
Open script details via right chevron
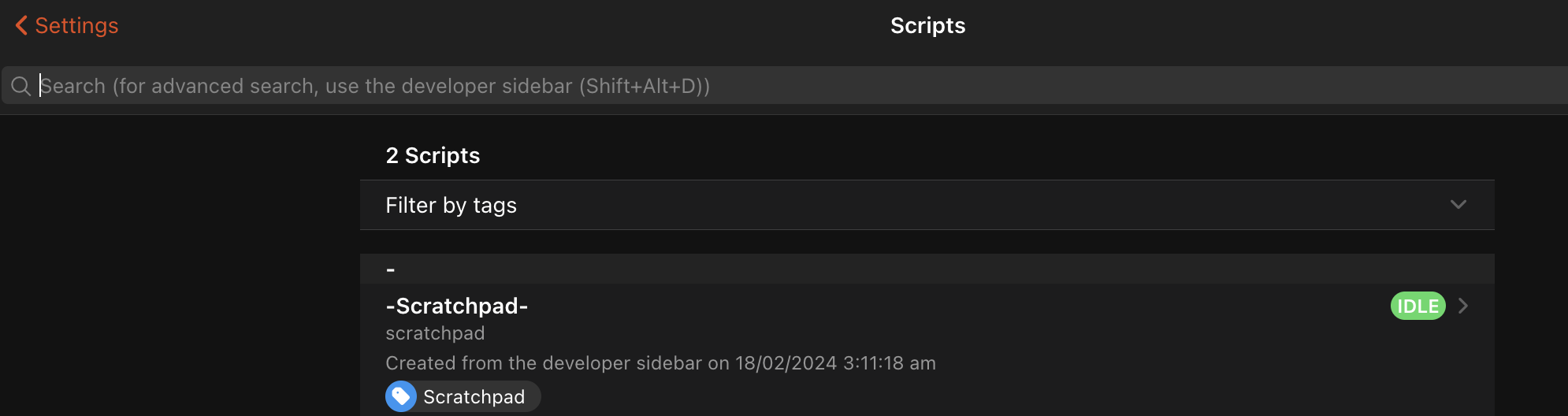(1463, 306)
